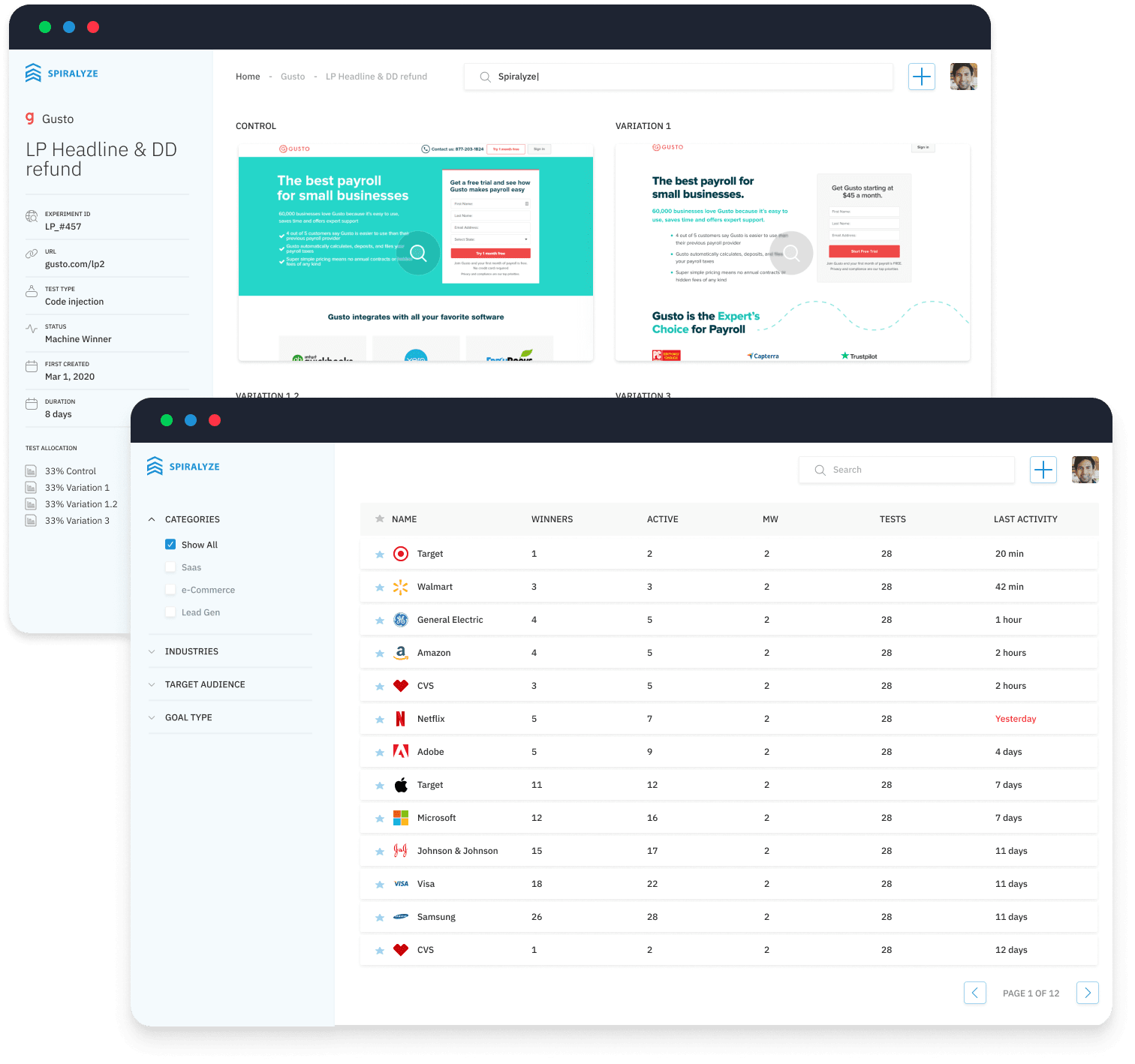Sort by the MW column header
This screenshot has width=1135, height=1064.
click(x=770, y=519)
